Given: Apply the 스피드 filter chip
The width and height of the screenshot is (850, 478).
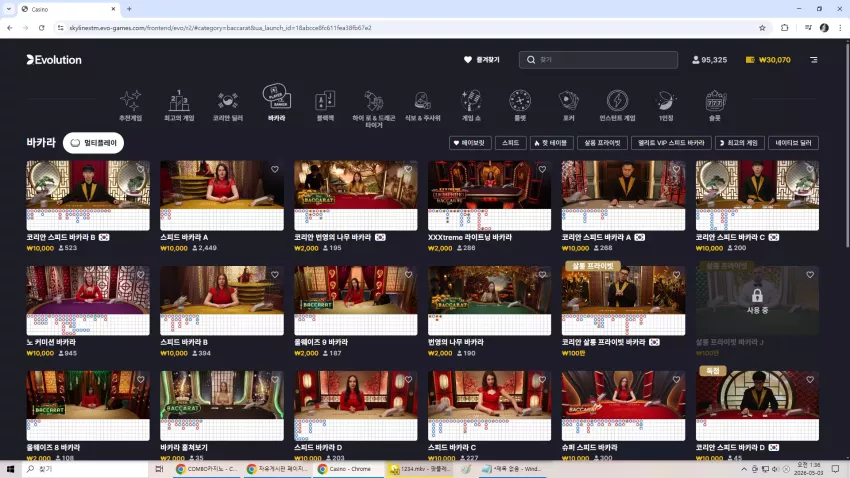Looking at the screenshot, I should coord(511,143).
